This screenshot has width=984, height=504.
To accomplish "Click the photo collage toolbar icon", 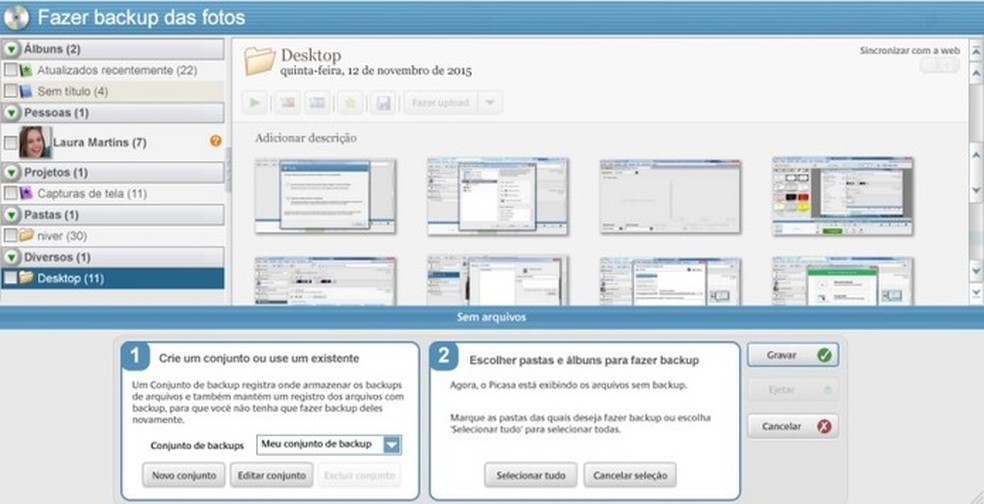I will 287,103.
